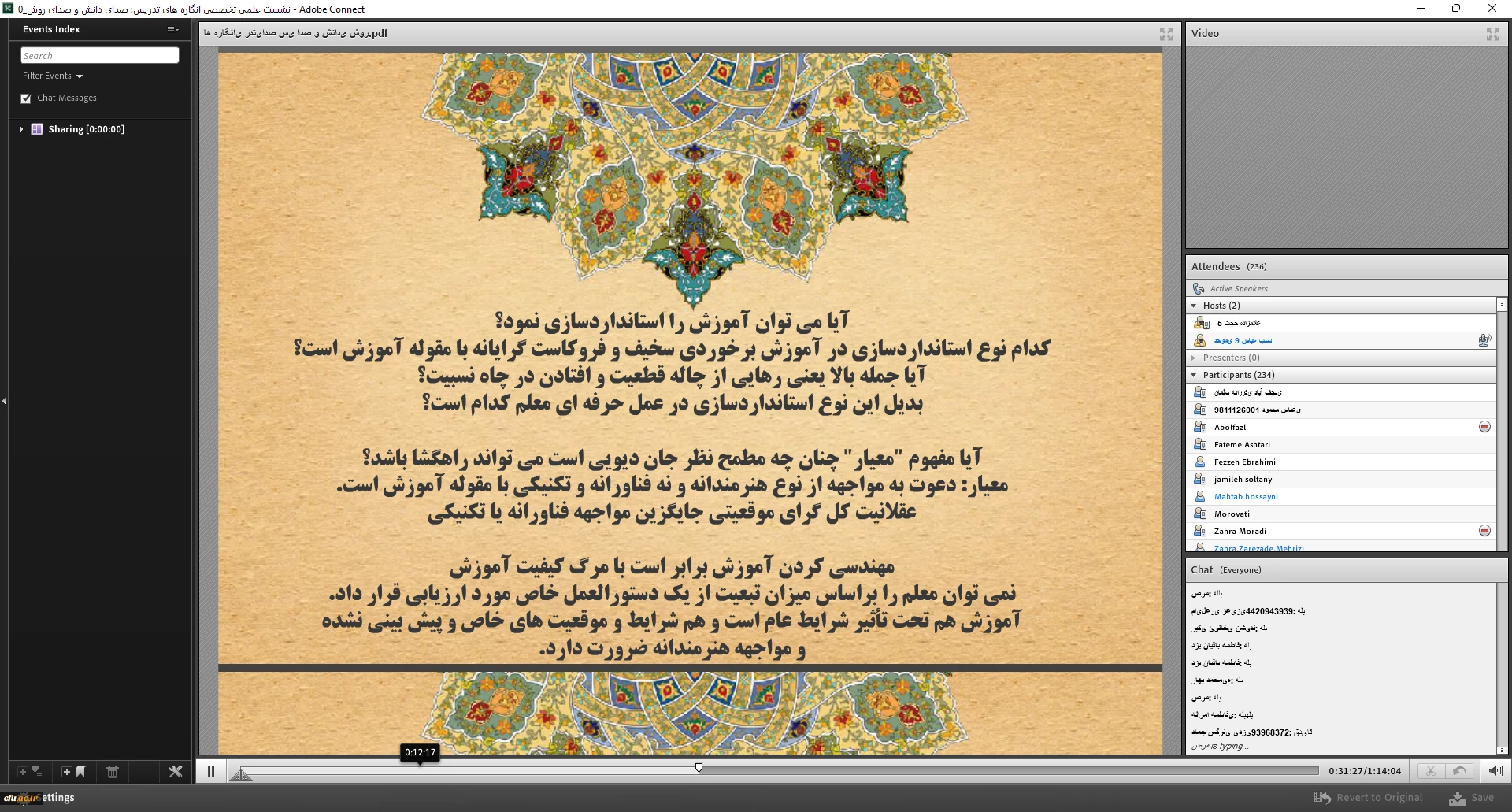The height and width of the screenshot is (812, 1512).
Task: Click the scissors cut icon
Action: [x=1430, y=771]
